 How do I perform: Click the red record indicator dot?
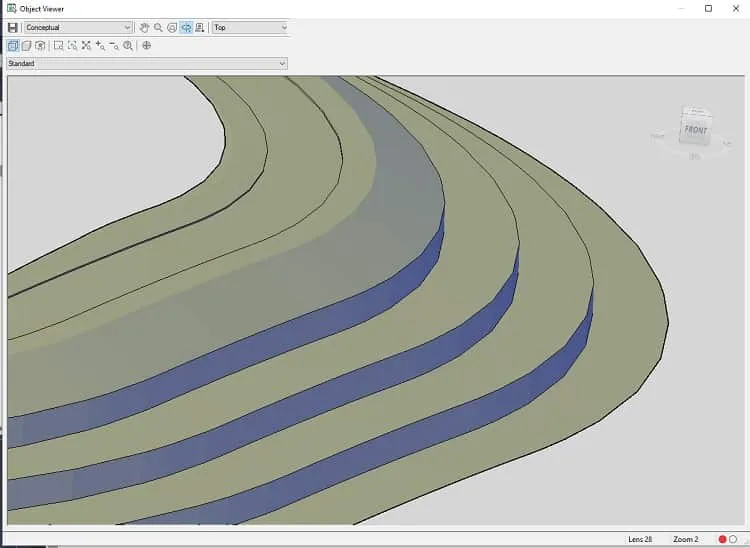tap(722, 539)
